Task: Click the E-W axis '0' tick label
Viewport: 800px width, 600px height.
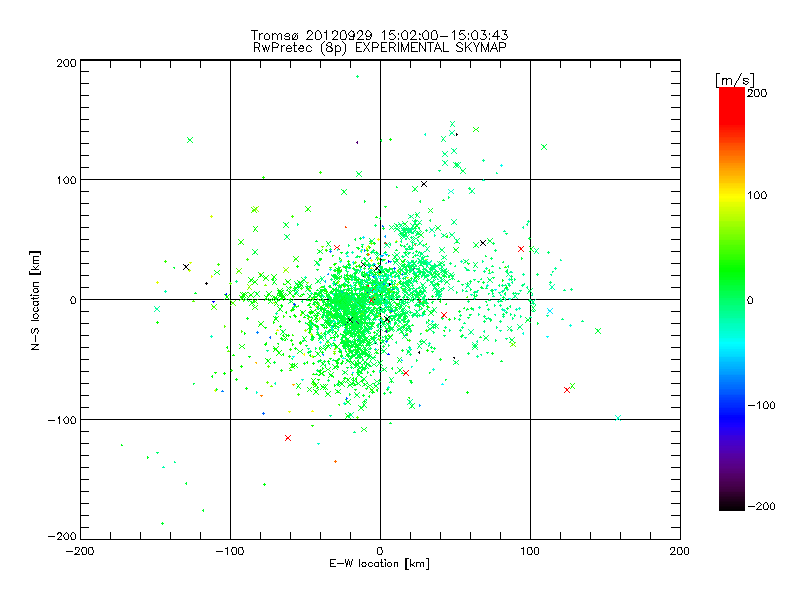Action: click(x=380, y=551)
